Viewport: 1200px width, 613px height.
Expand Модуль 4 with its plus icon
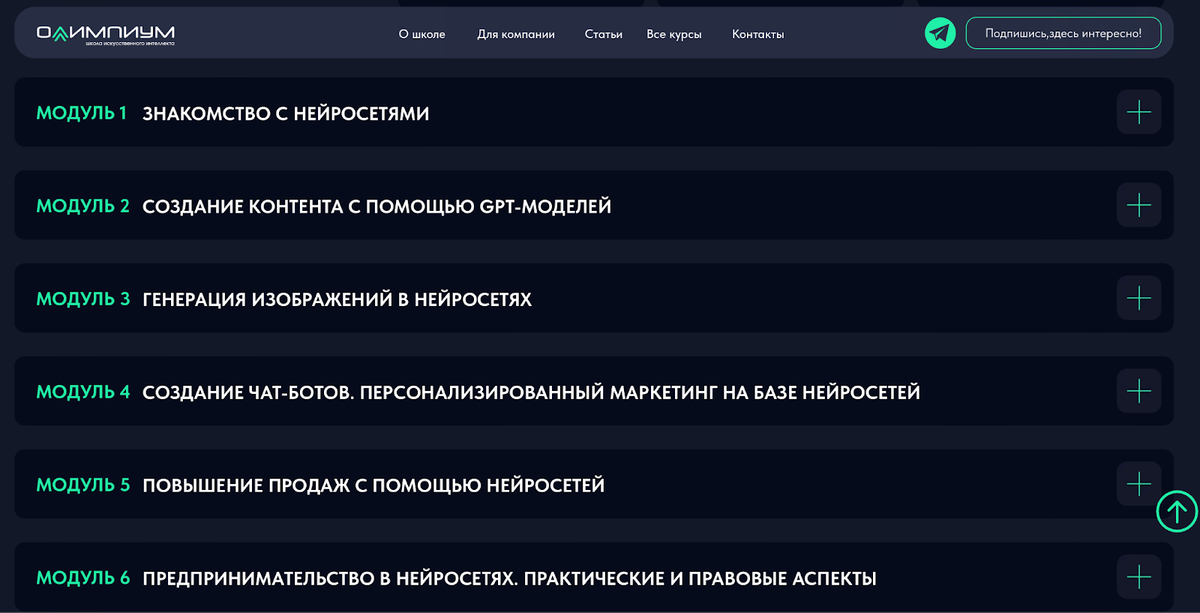pos(1138,391)
